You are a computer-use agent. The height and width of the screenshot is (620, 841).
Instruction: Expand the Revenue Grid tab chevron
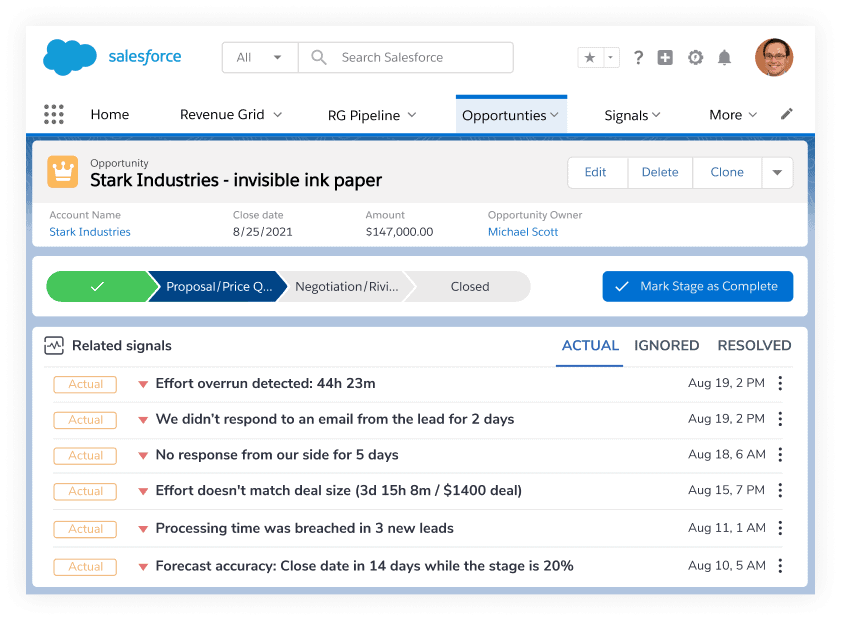pos(278,114)
